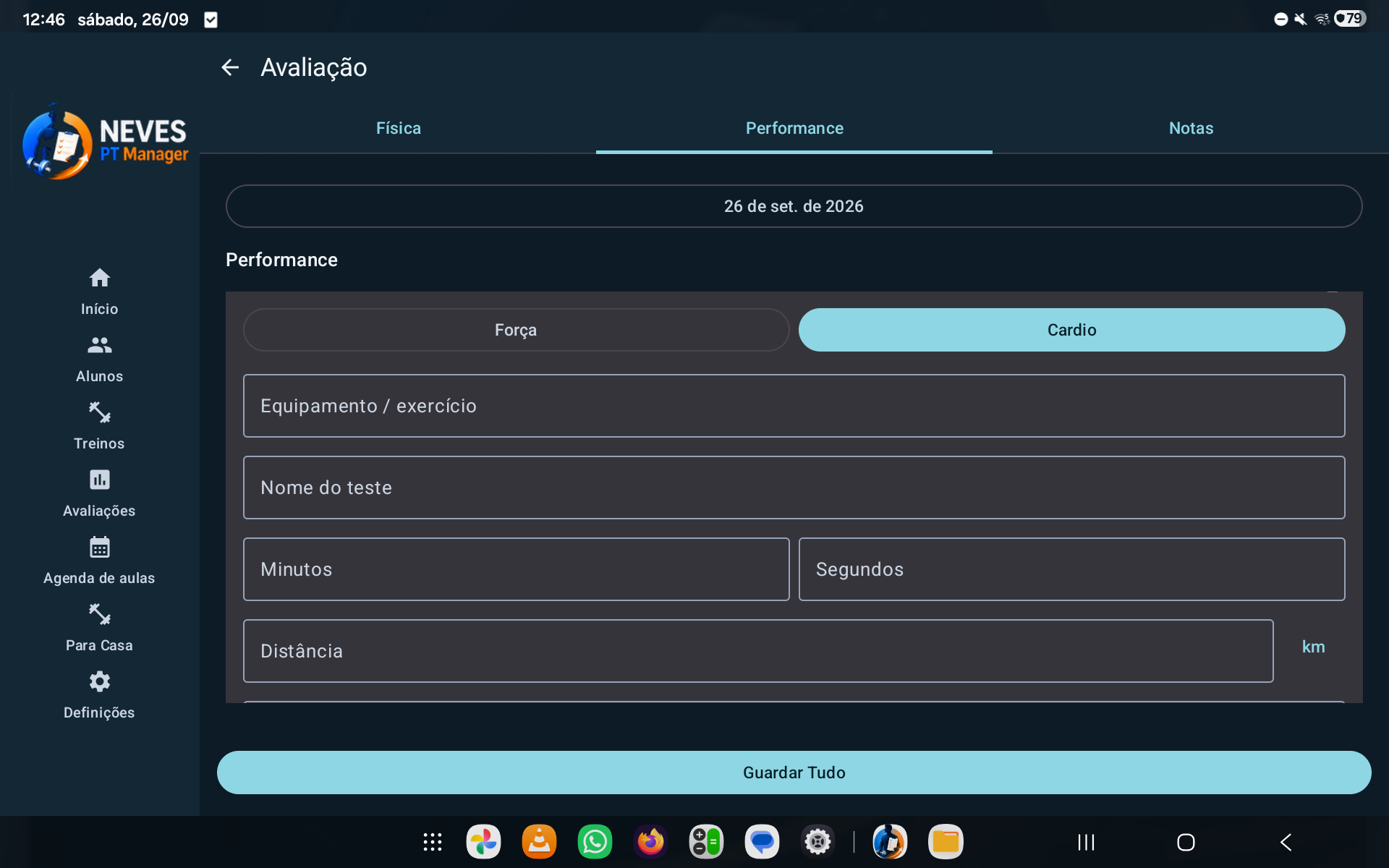
Task: Open WhatsApp from the taskbar
Action: click(595, 842)
